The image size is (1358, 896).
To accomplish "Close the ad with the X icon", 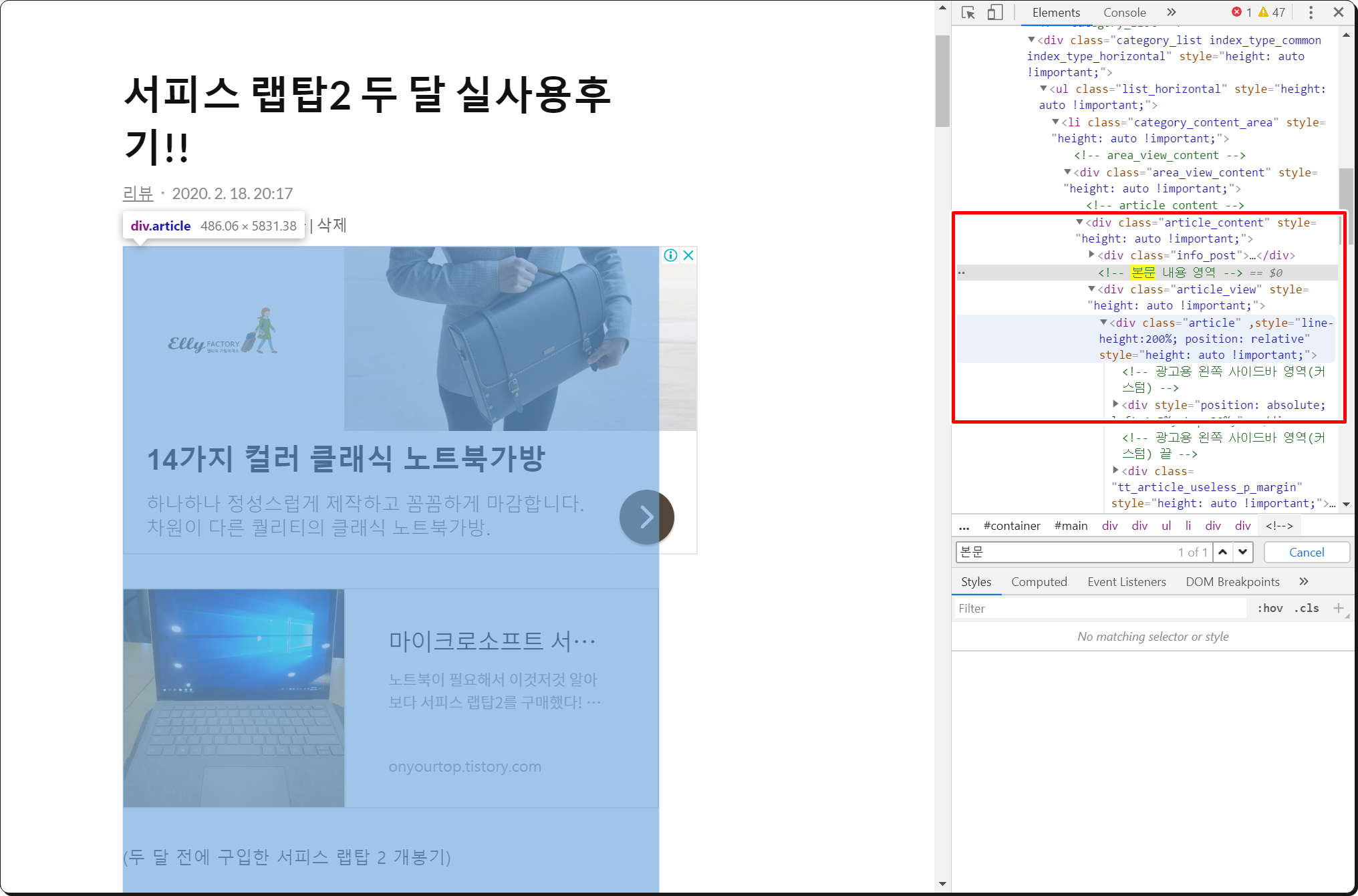I will point(688,255).
